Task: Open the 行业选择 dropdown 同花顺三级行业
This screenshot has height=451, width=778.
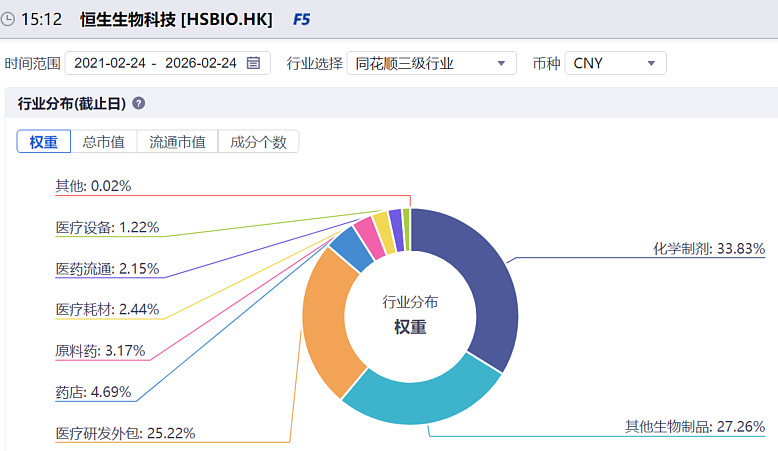Action: pyautogui.click(x=431, y=63)
